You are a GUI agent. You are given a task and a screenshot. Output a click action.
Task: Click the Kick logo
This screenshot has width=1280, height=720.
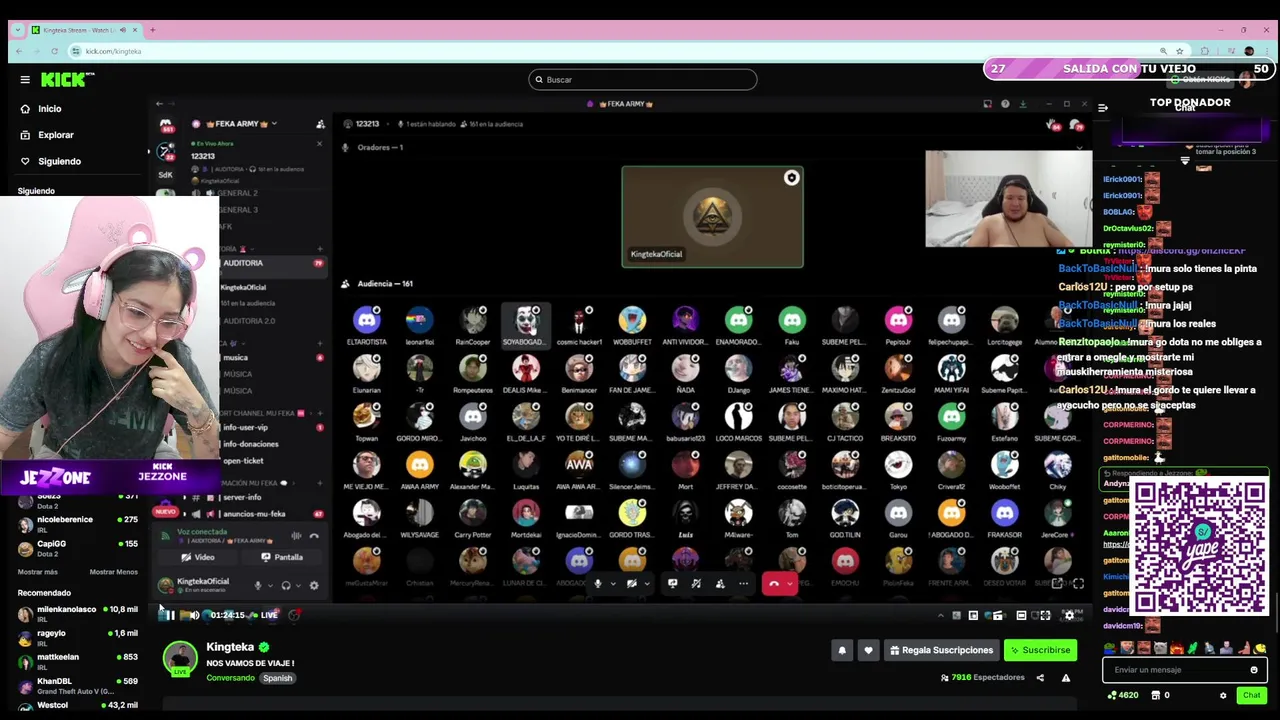(x=68, y=80)
